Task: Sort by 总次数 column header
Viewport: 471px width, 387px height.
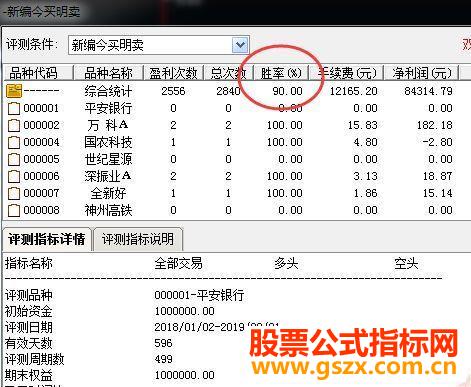Action: pos(229,73)
